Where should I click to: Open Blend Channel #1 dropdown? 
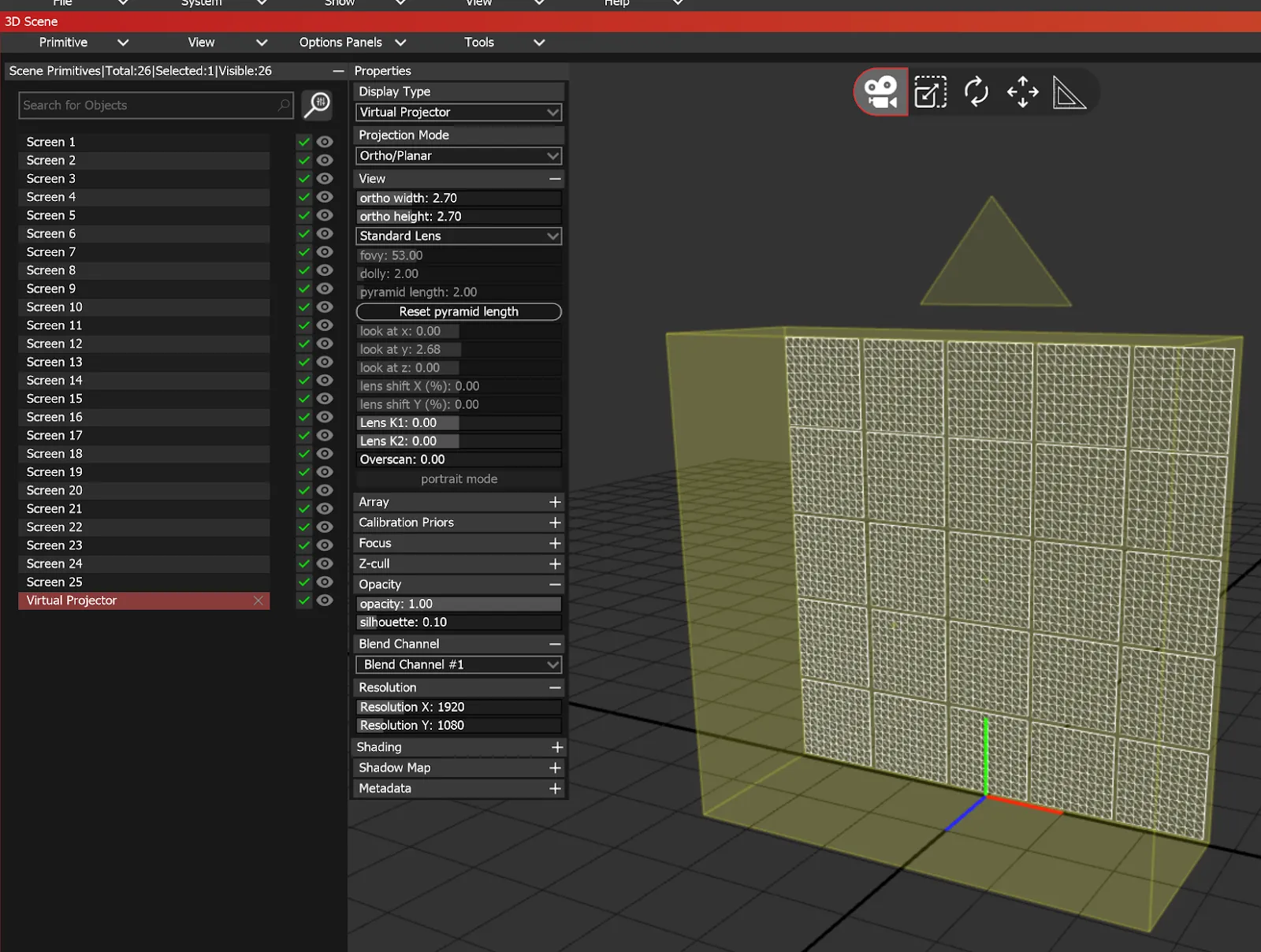click(459, 665)
